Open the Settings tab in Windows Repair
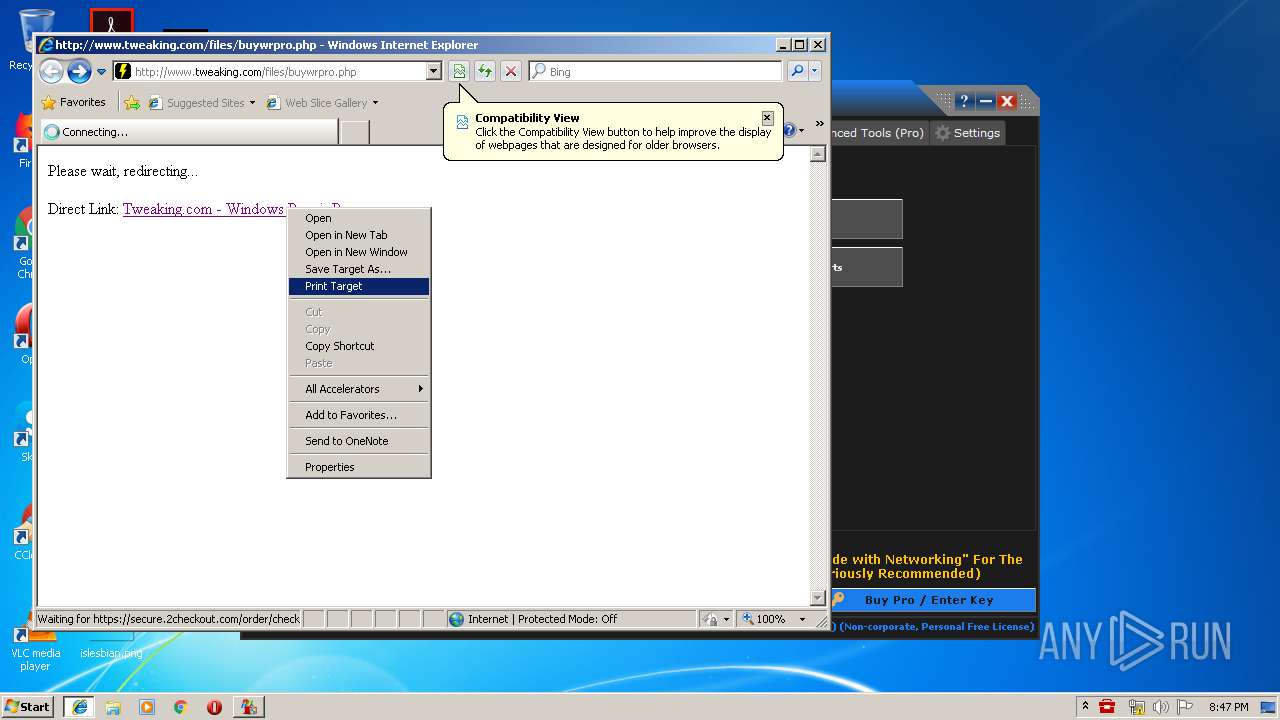This screenshot has width=1280, height=720. 966,133
